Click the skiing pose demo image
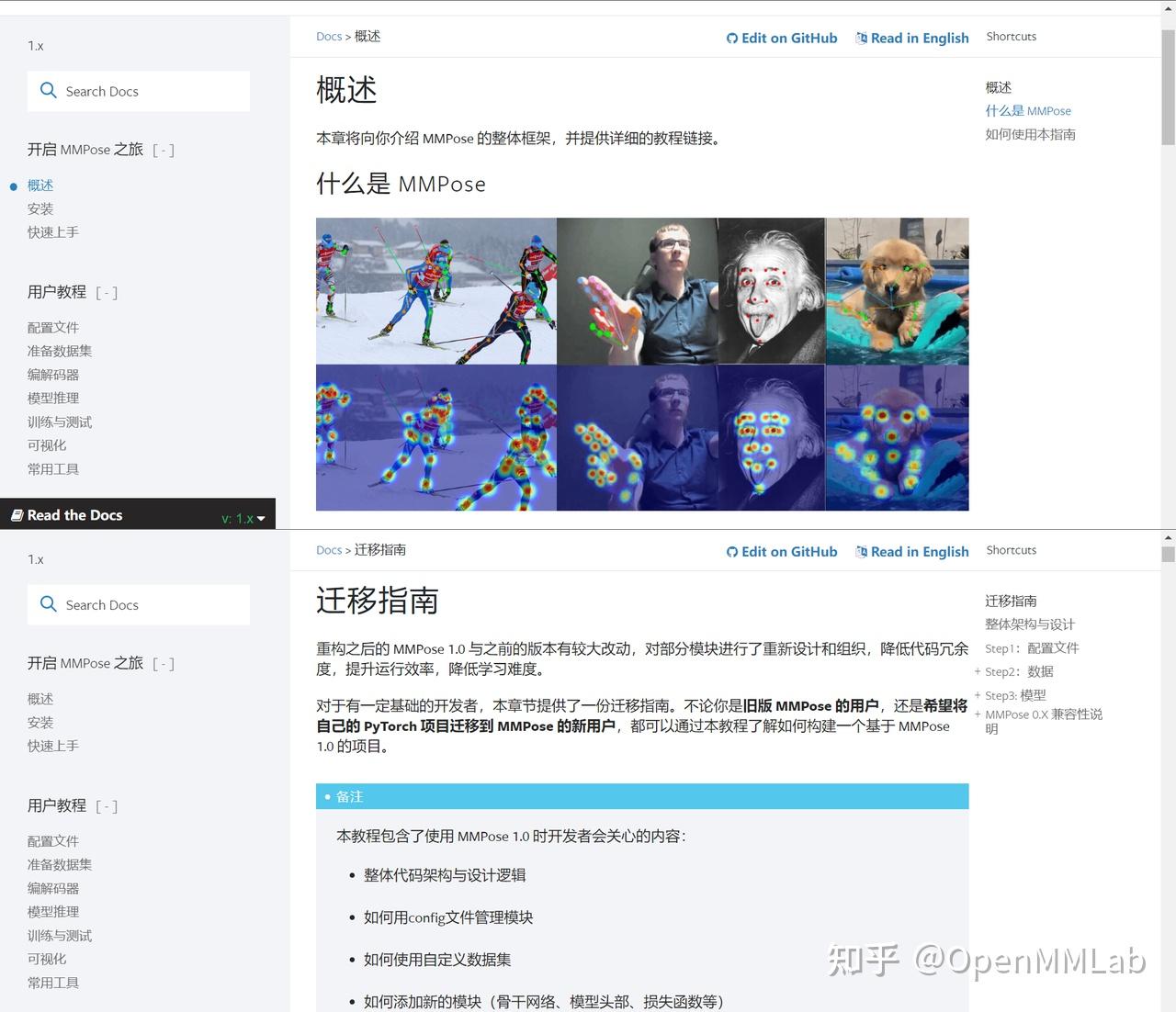 435,291
